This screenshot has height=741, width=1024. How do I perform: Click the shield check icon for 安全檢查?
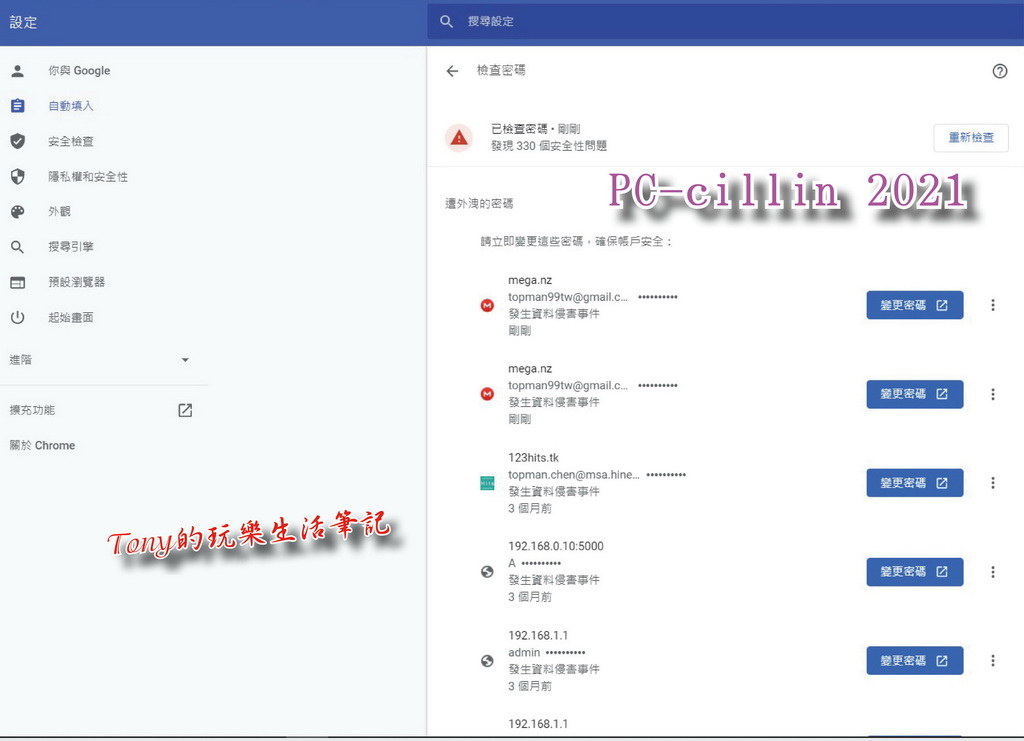point(18,141)
